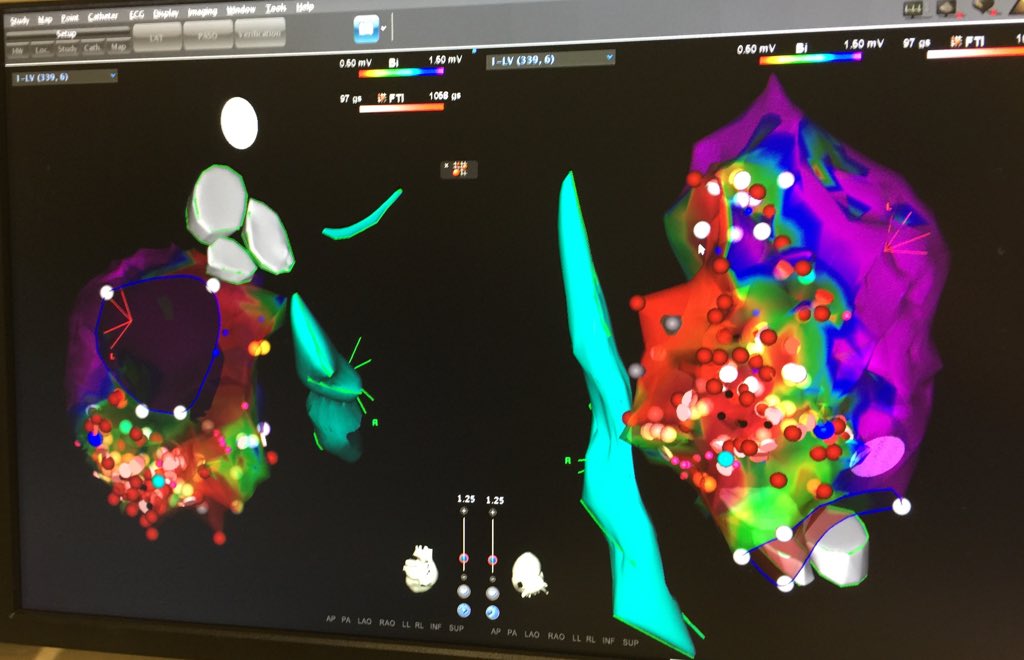1024x660 pixels.
Task: Select RAO view in right viewer
Action: (x=556, y=636)
